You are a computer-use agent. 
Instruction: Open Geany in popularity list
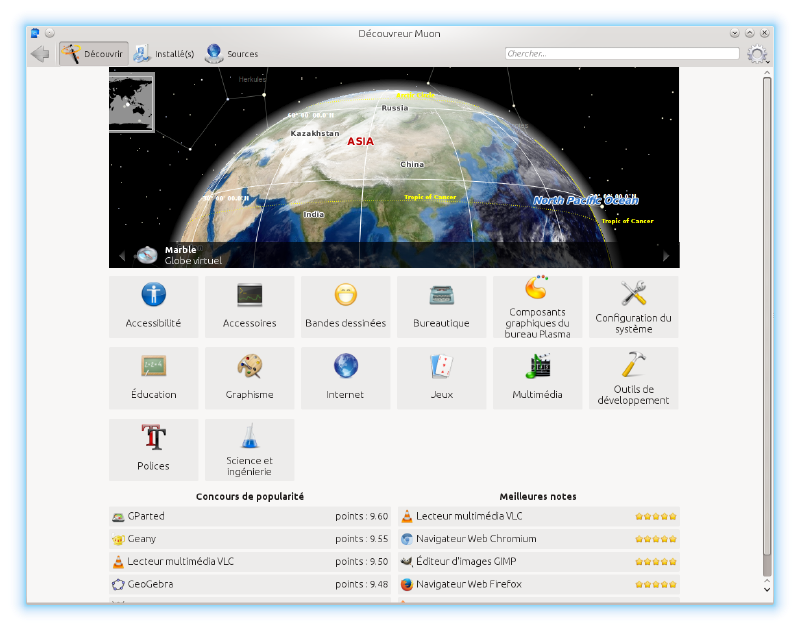(x=249, y=539)
